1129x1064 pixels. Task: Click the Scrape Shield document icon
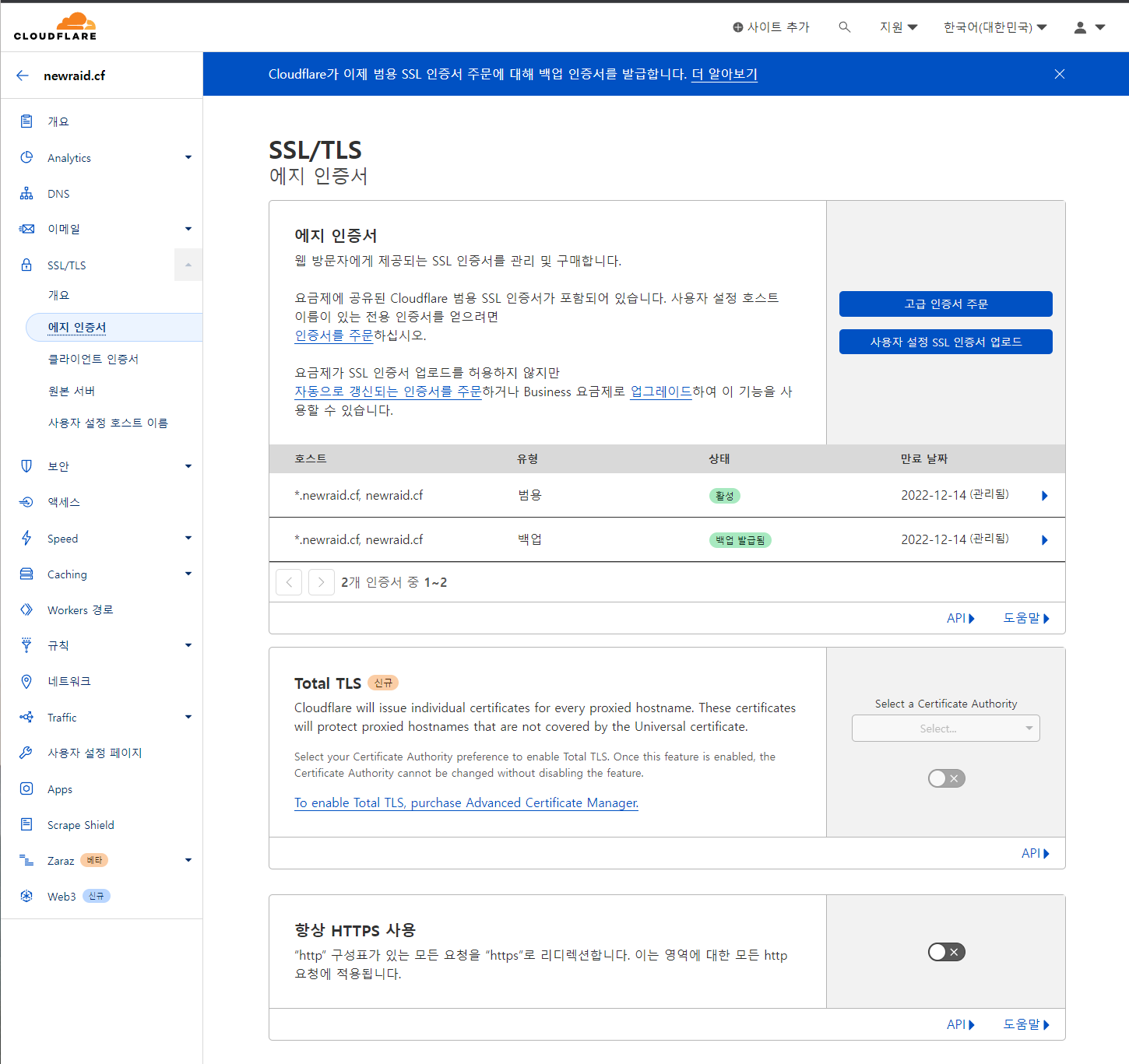pos(26,824)
